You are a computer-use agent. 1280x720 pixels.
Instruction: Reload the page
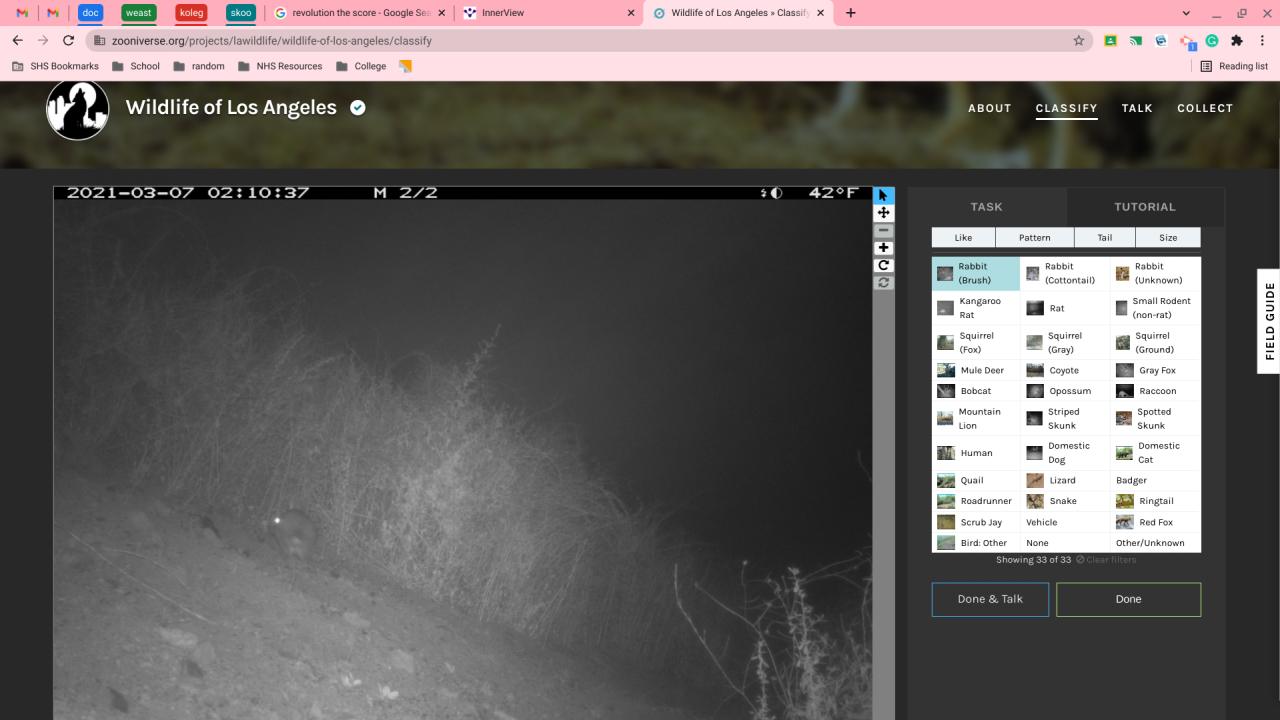(x=68, y=41)
